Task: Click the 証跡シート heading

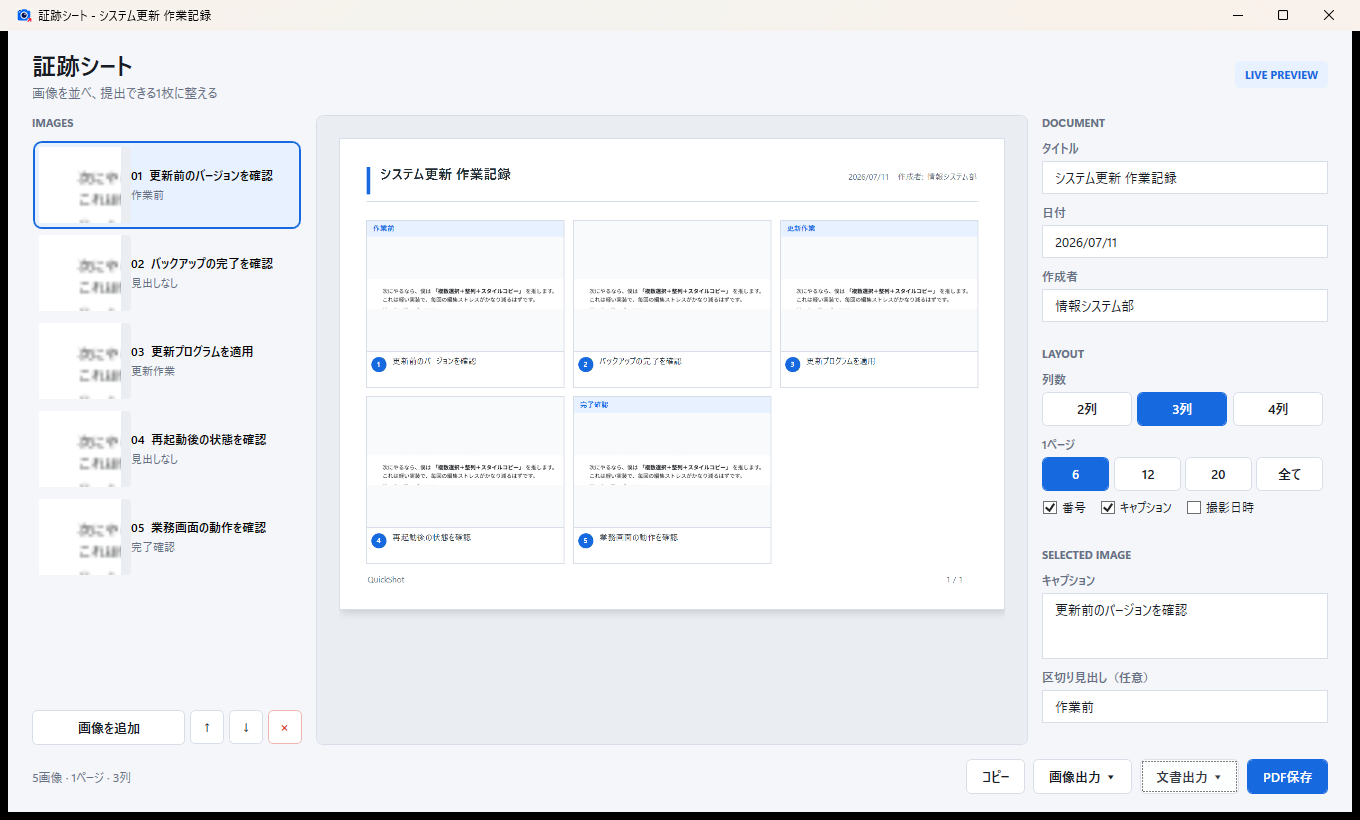Action: coord(82,67)
